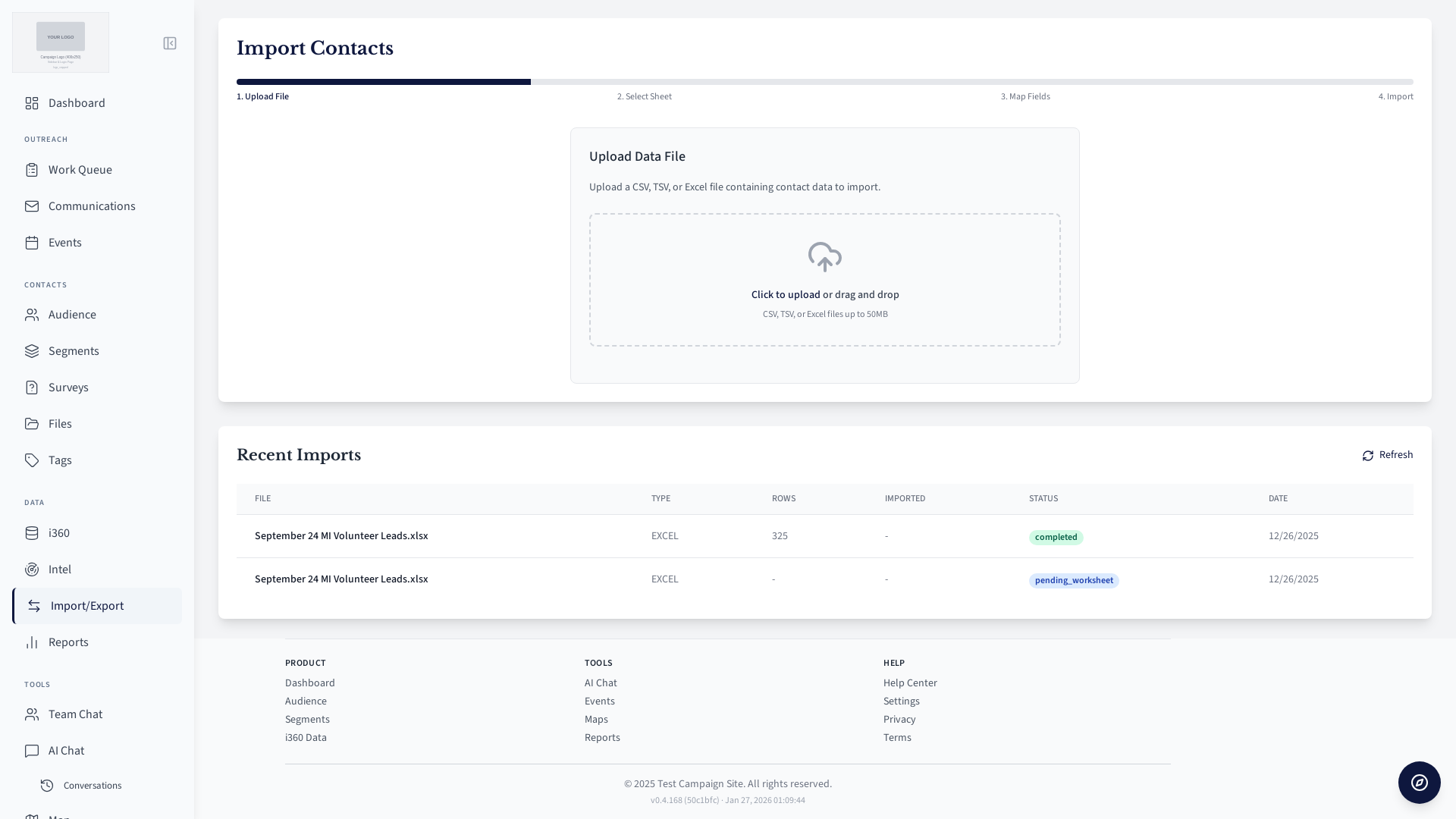Image resolution: width=1456 pixels, height=819 pixels.
Task: Open the Segments layers icon
Action: point(32,351)
